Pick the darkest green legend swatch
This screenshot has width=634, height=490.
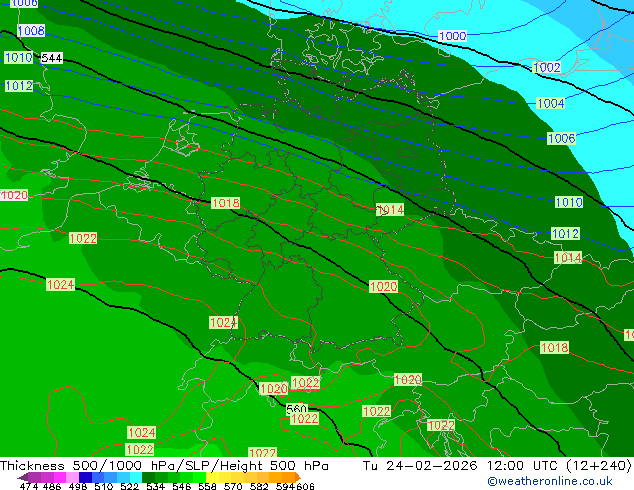[x=148, y=477]
